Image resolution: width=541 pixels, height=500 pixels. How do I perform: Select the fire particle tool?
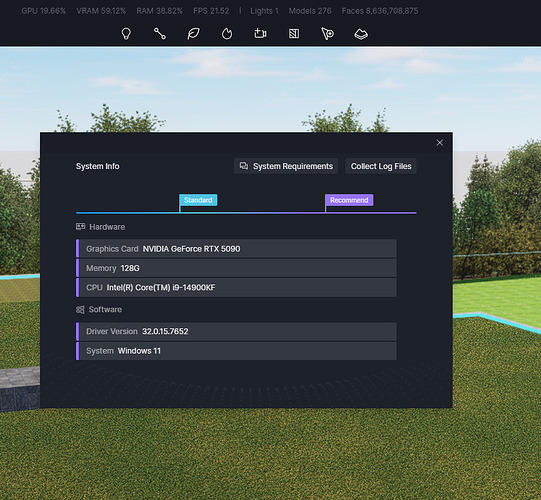point(227,34)
